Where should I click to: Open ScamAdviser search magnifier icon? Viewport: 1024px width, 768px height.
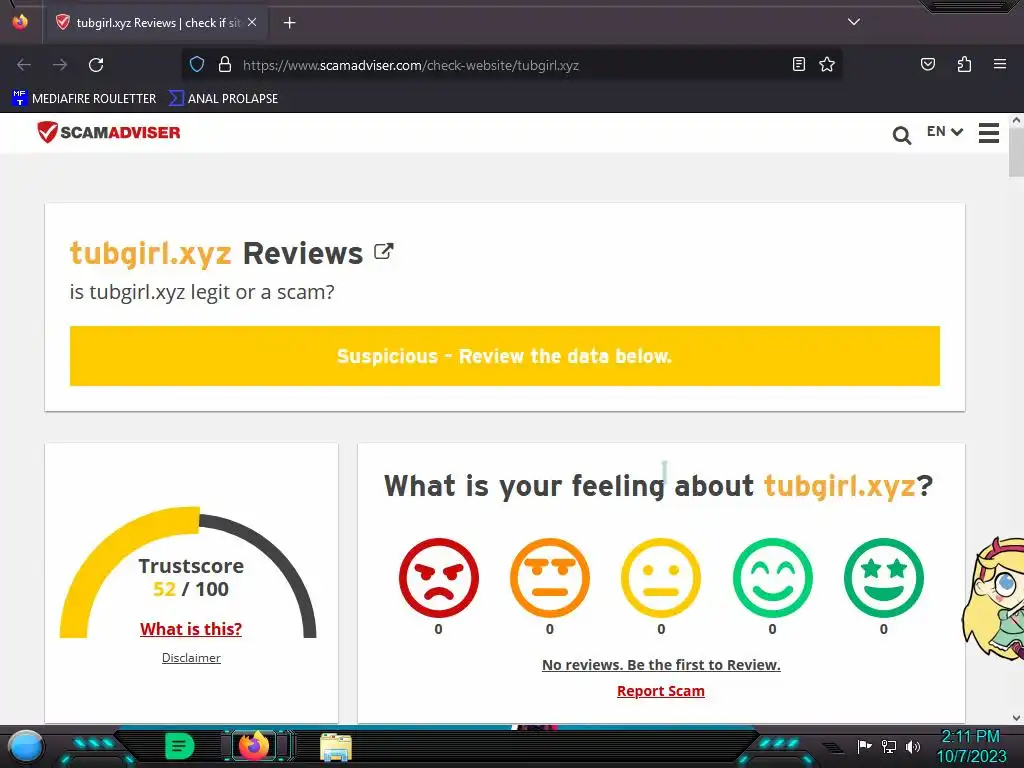(901, 135)
